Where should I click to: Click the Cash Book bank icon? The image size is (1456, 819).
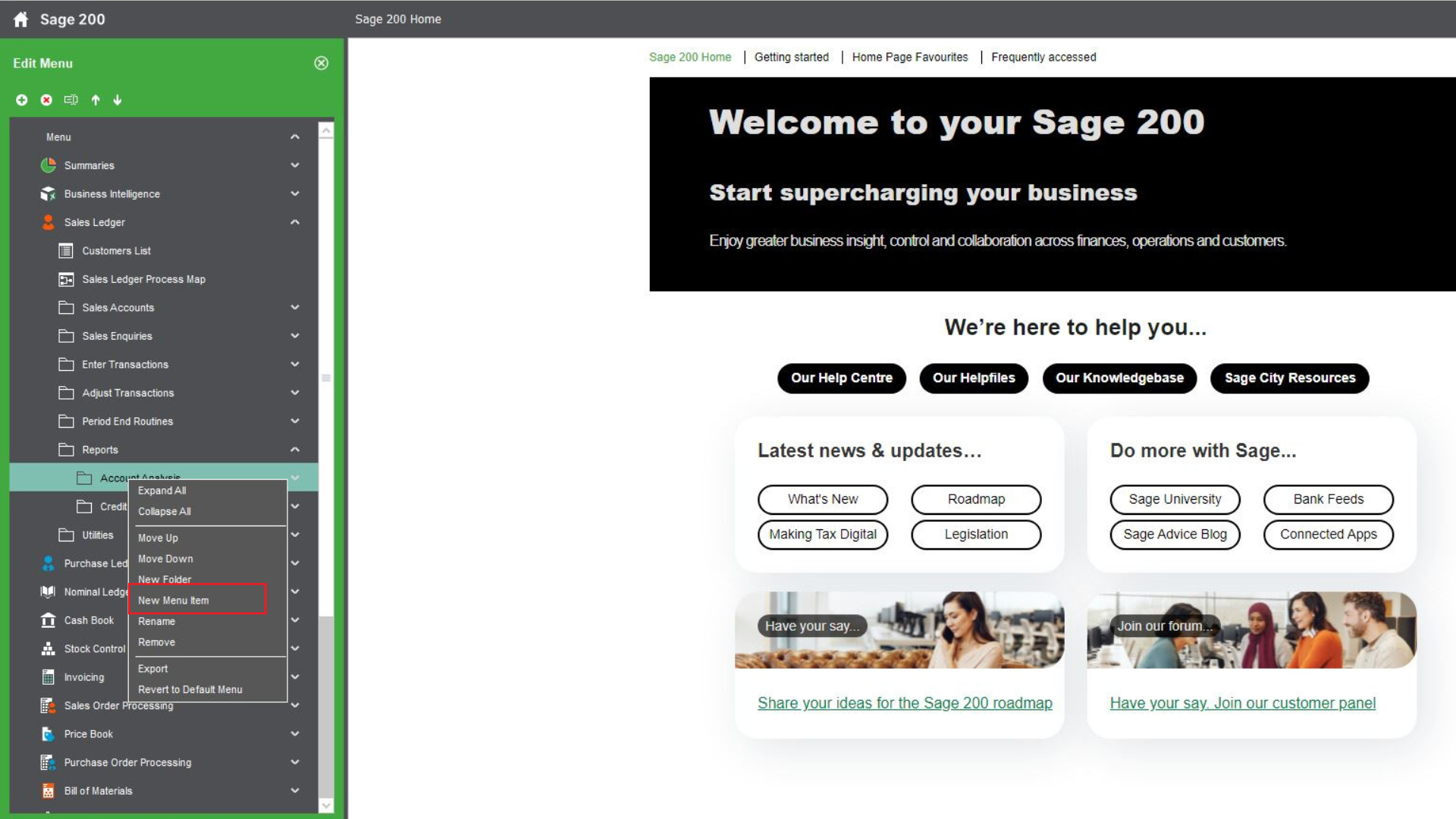[x=48, y=620]
